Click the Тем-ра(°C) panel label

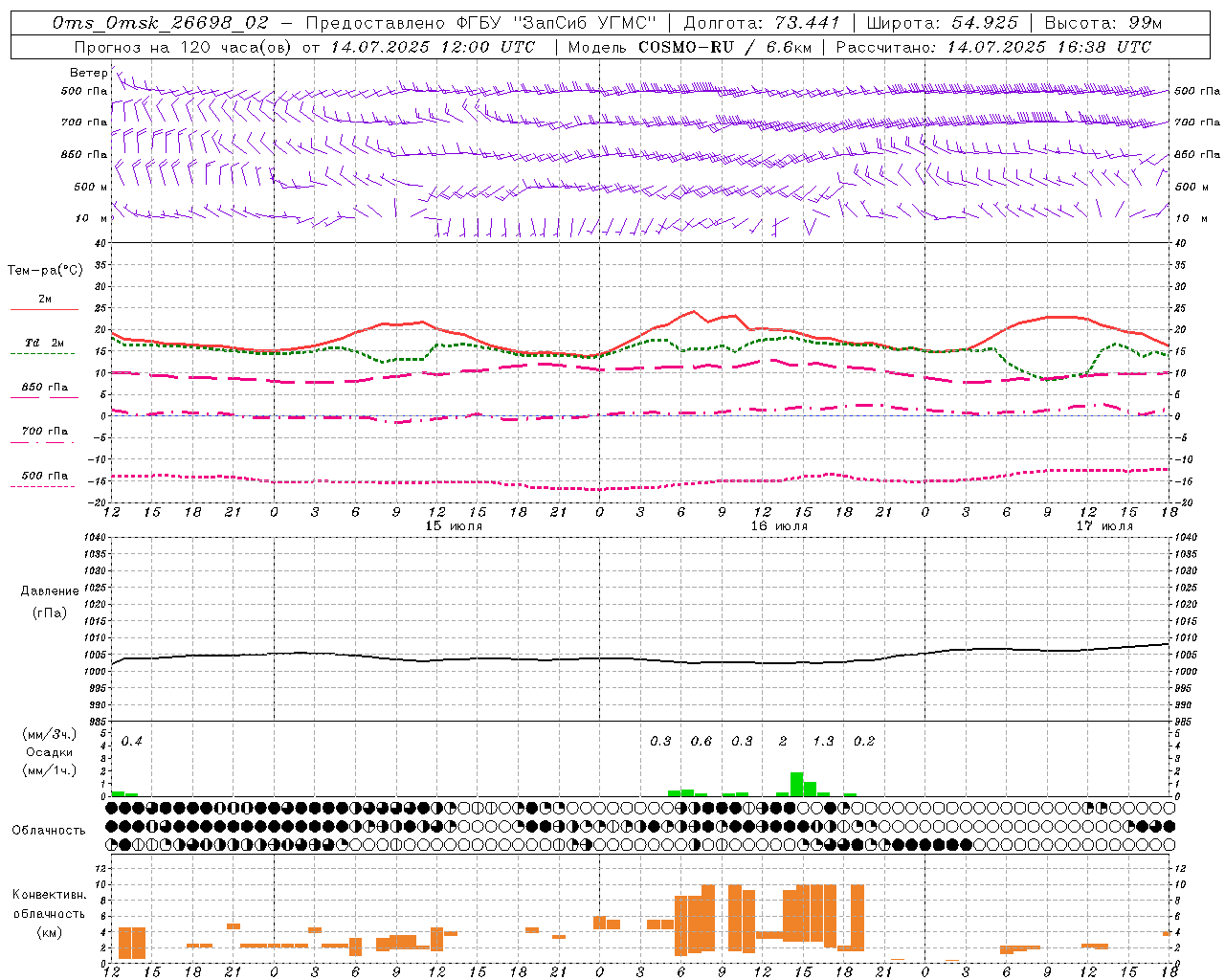pos(45,271)
